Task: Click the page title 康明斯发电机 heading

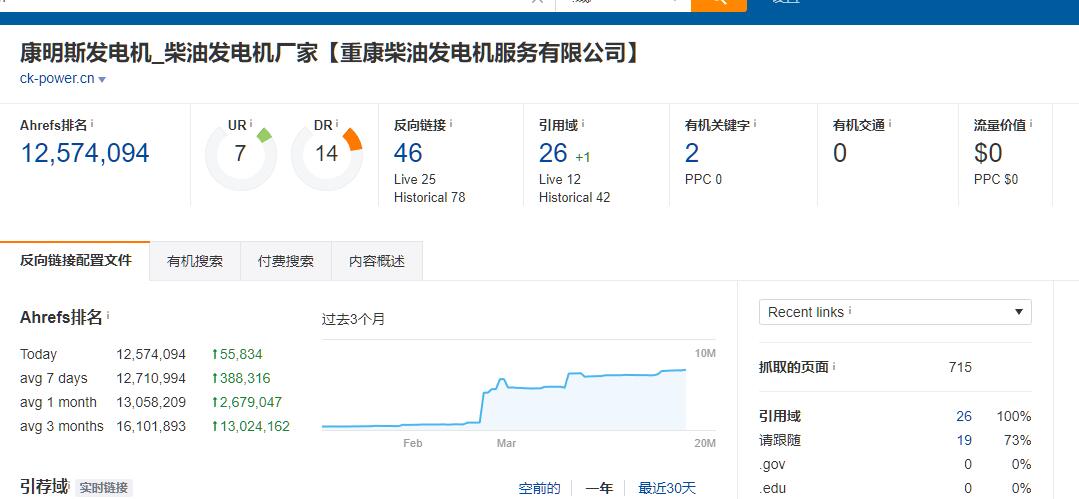Action: (x=330, y=52)
